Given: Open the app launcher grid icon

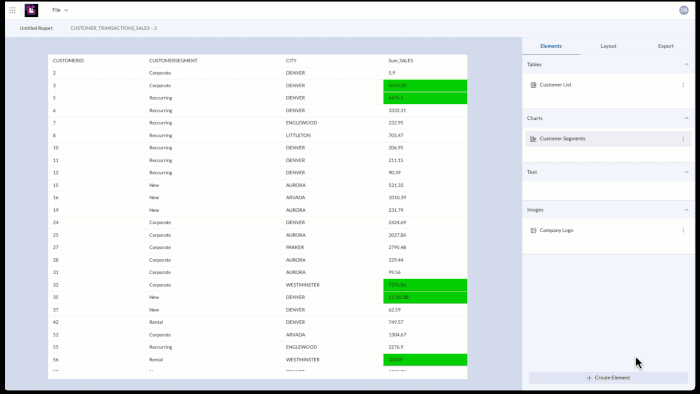Looking at the screenshot, I should pos(12,10).
